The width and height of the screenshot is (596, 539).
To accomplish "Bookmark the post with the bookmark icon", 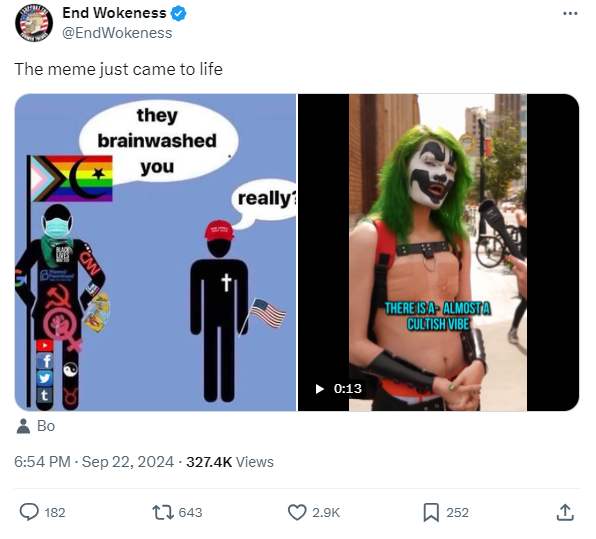I will pos(431,512).
